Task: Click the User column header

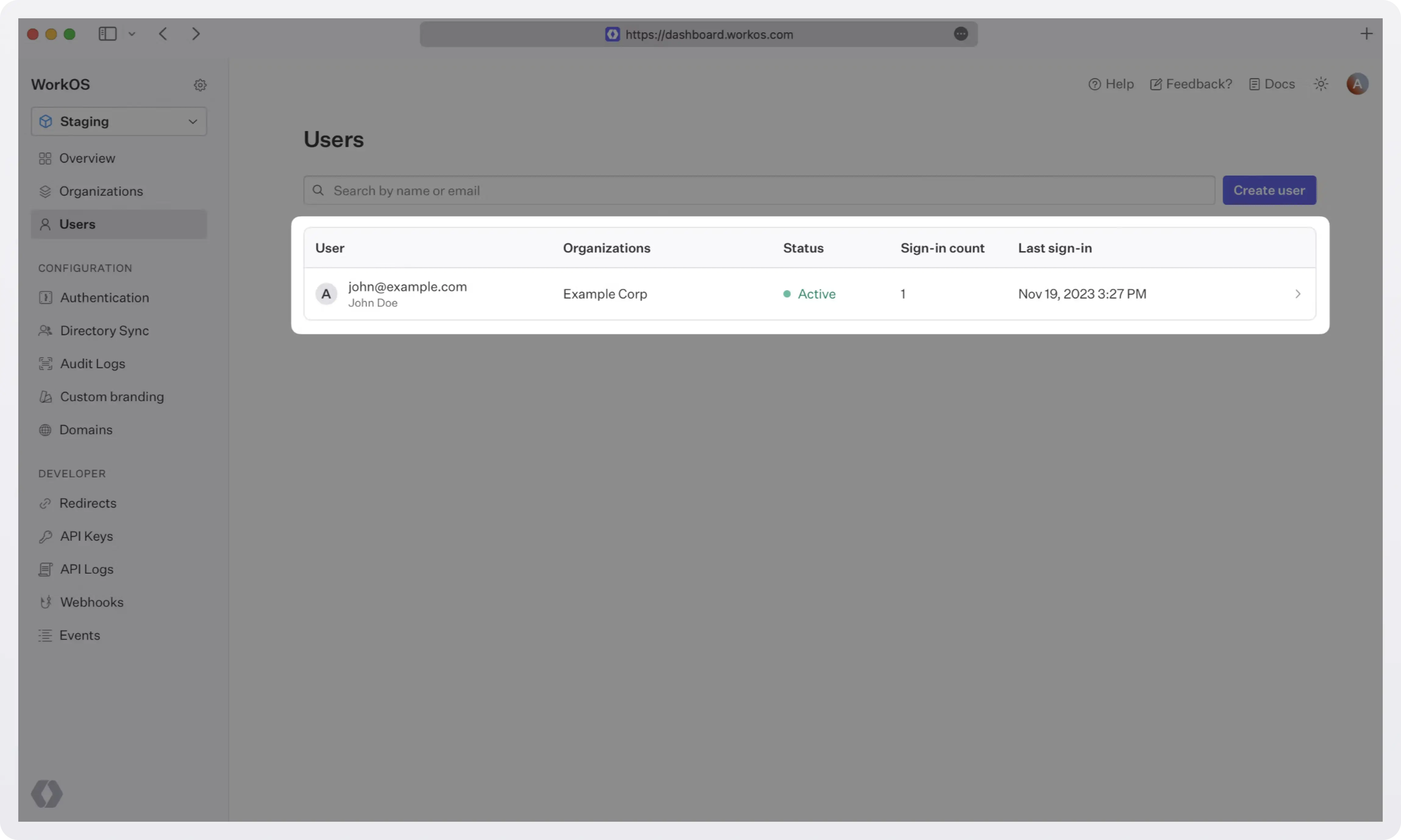Action: coord(330,248)
